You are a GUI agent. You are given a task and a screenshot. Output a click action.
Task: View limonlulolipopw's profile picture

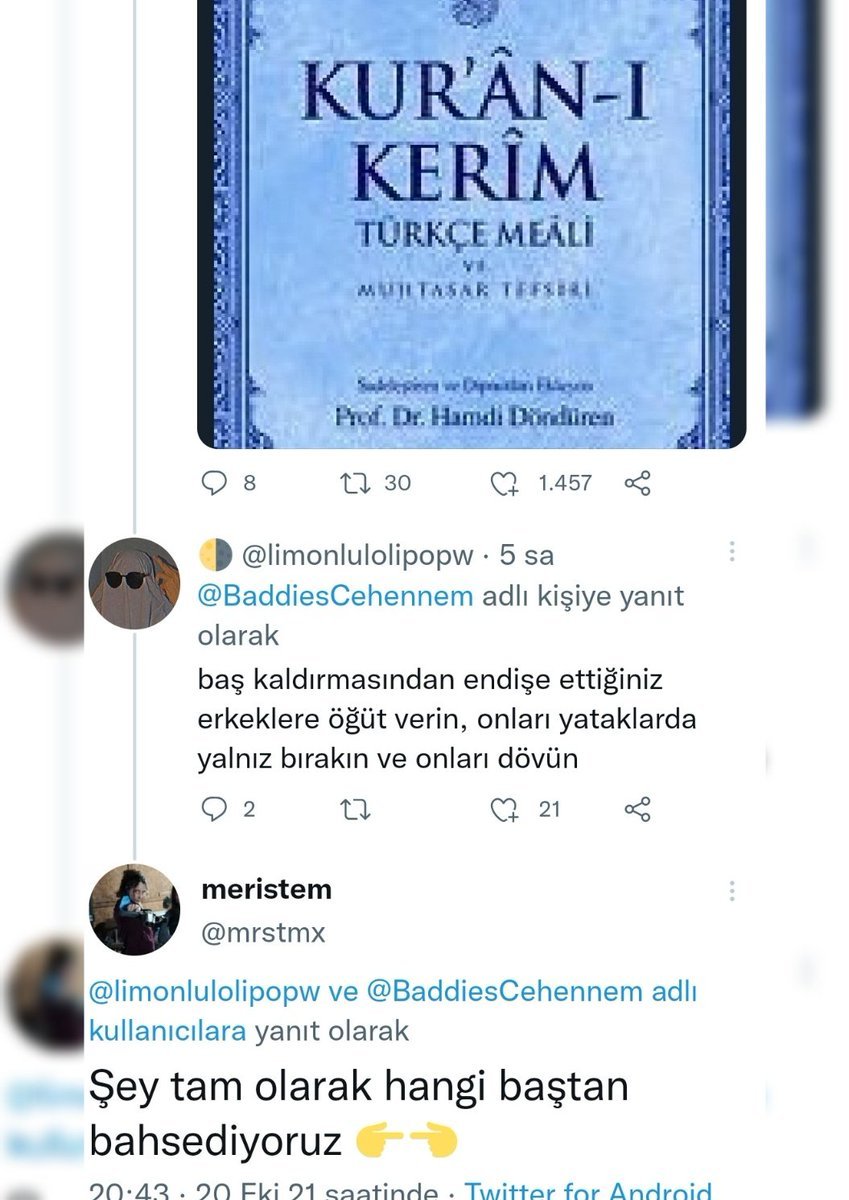coord(134,583)
